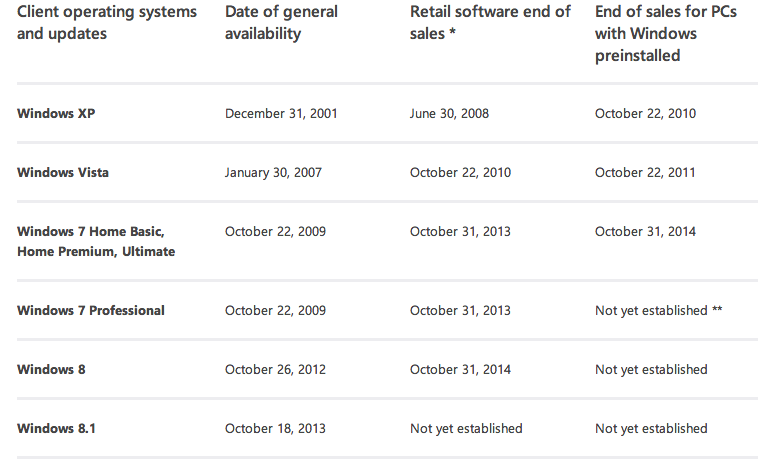The width and height of the screenshot is (768, 476).
Task: Click the October 22, 2011 date cell
Action: [645, 173]
